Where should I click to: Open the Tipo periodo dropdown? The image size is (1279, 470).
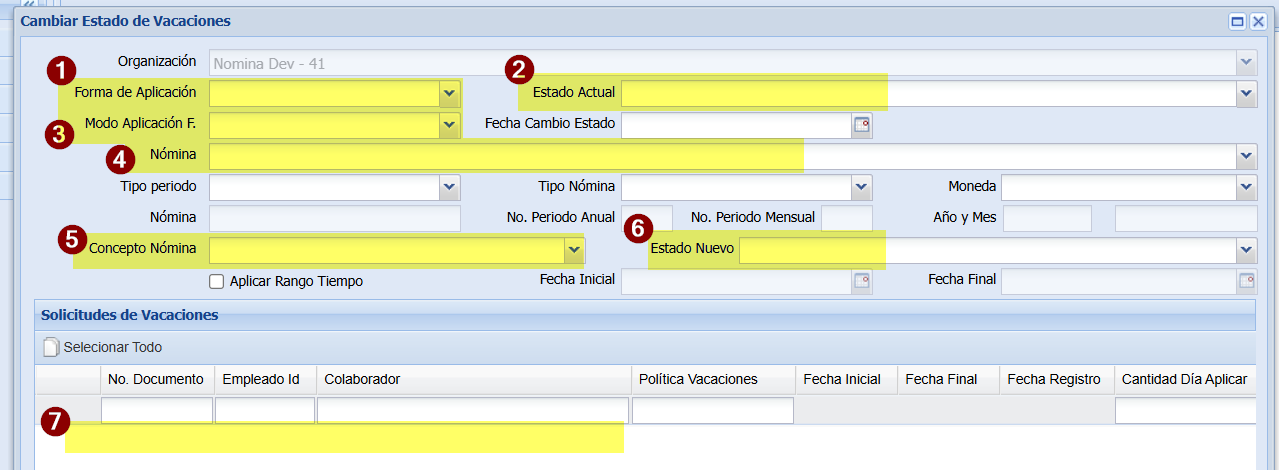(449, 187)
